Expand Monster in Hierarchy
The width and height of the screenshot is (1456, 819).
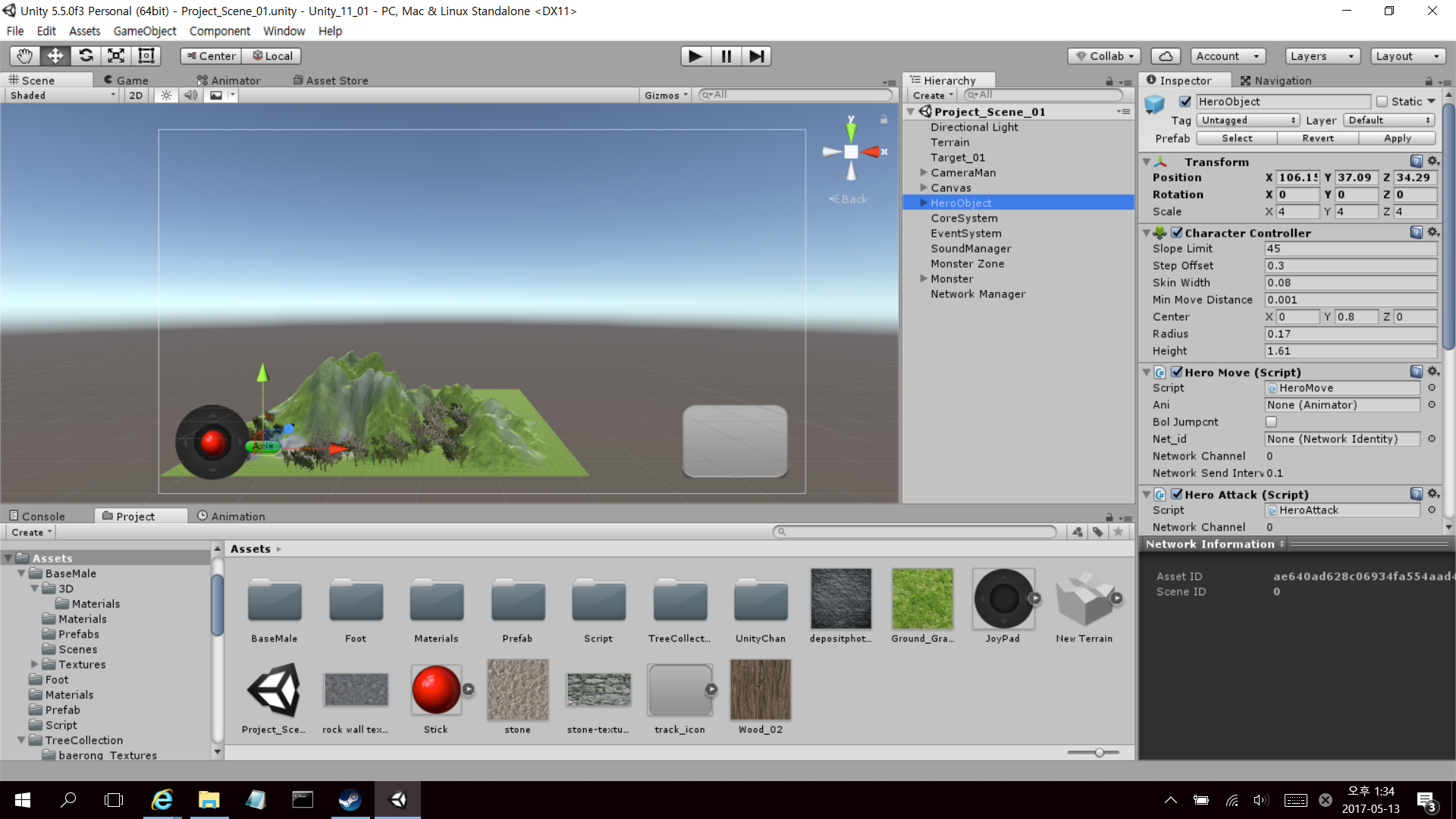[x=923, y=279]
